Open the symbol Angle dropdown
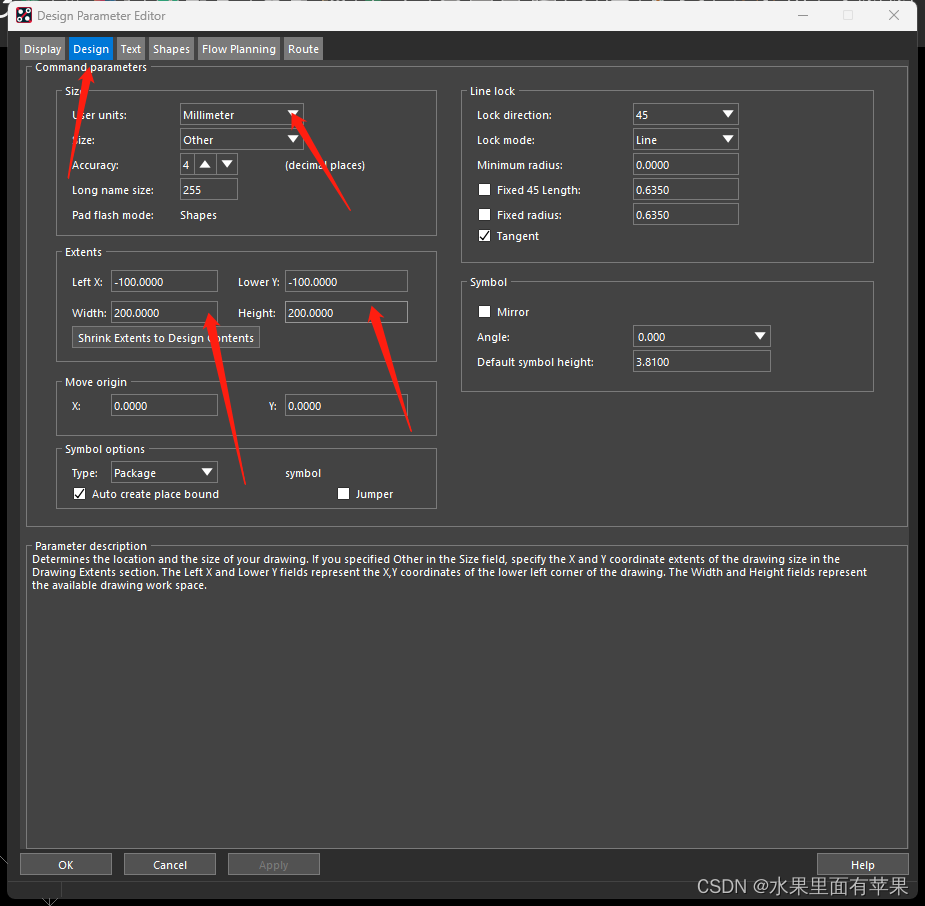The width and height of the screenshot is (925, 906). (x=760, y=337)
